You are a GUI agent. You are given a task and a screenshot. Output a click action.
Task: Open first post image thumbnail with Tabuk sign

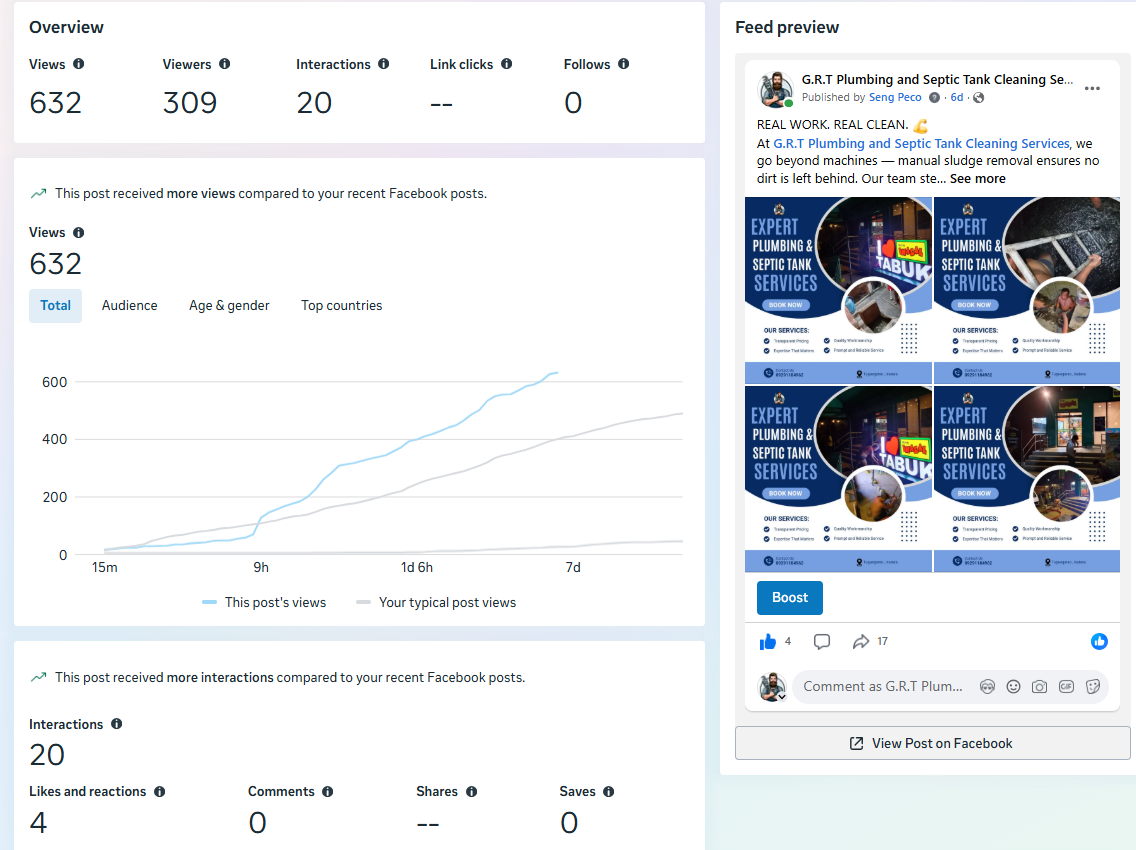[x=838, y=290]
